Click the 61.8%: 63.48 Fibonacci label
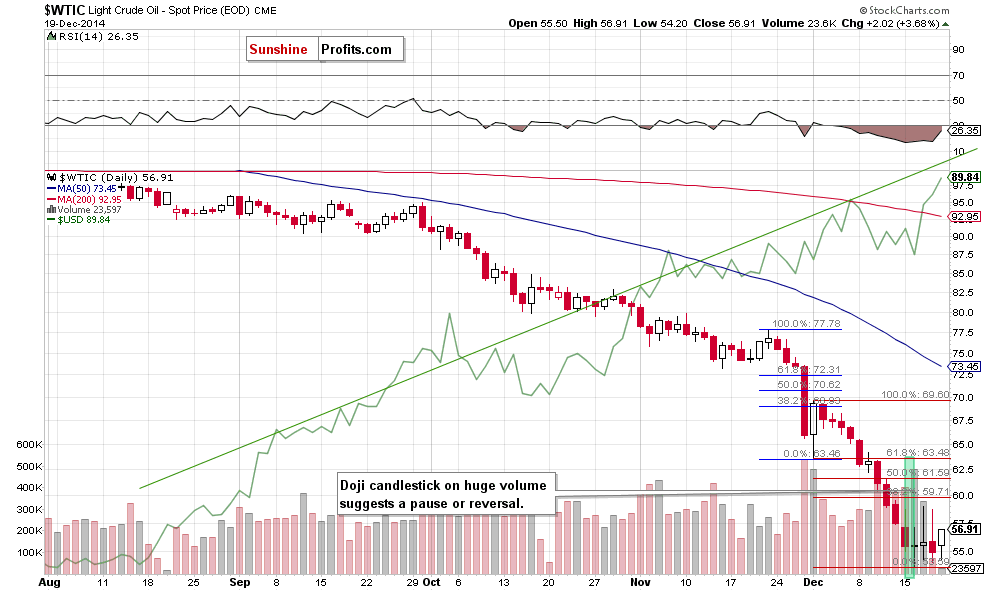 [x=917, y=452]
